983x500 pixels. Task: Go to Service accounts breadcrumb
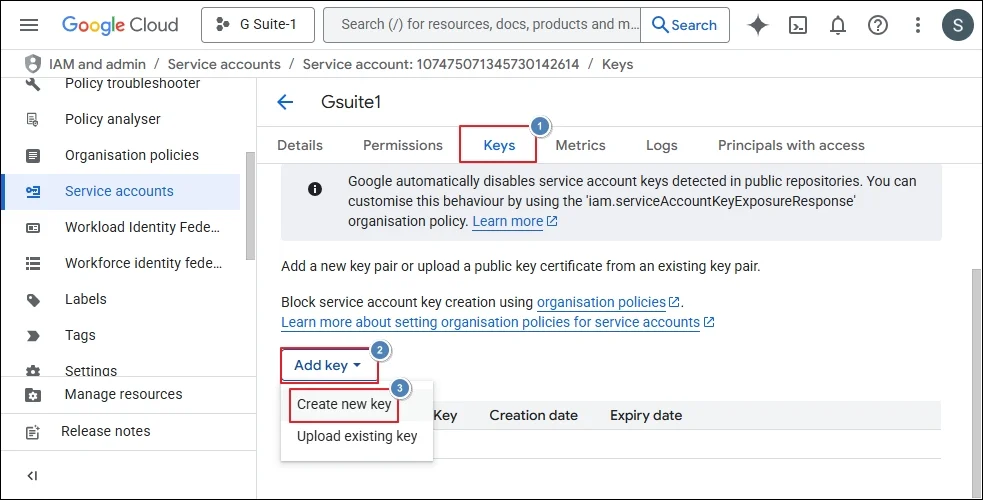point(224,64)
